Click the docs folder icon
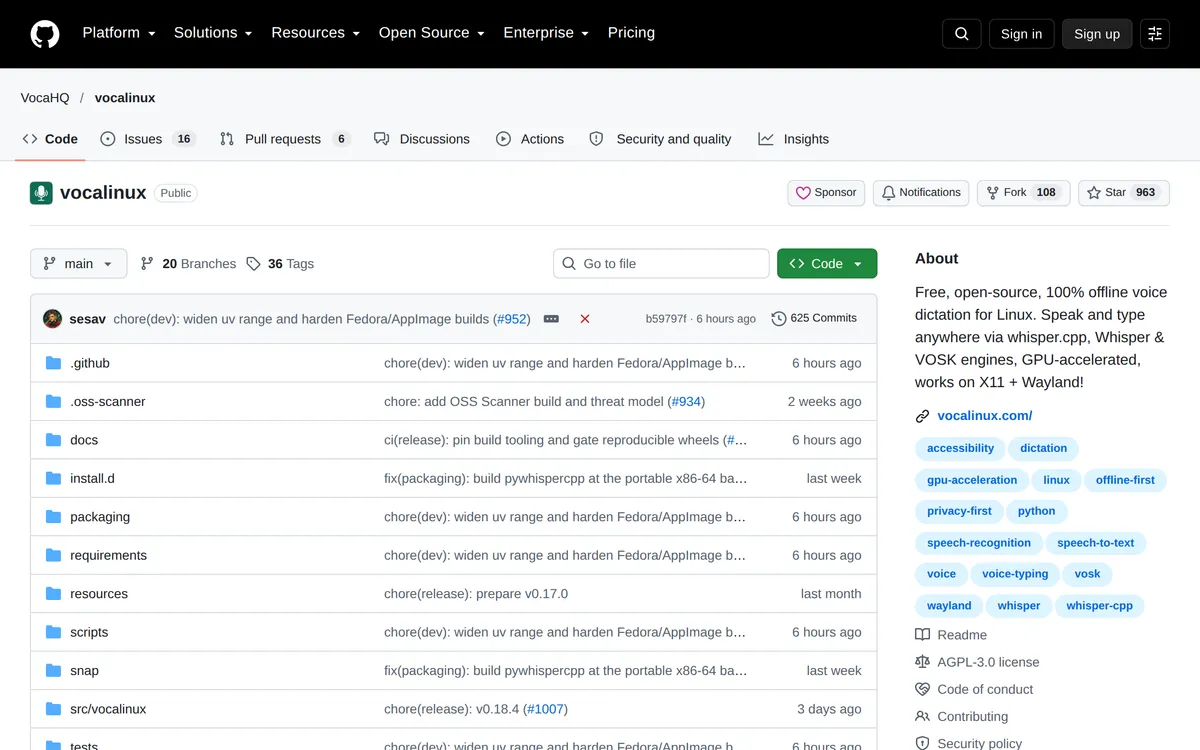The height and width of the screenshot is (750, 1200). click(53, 440)
